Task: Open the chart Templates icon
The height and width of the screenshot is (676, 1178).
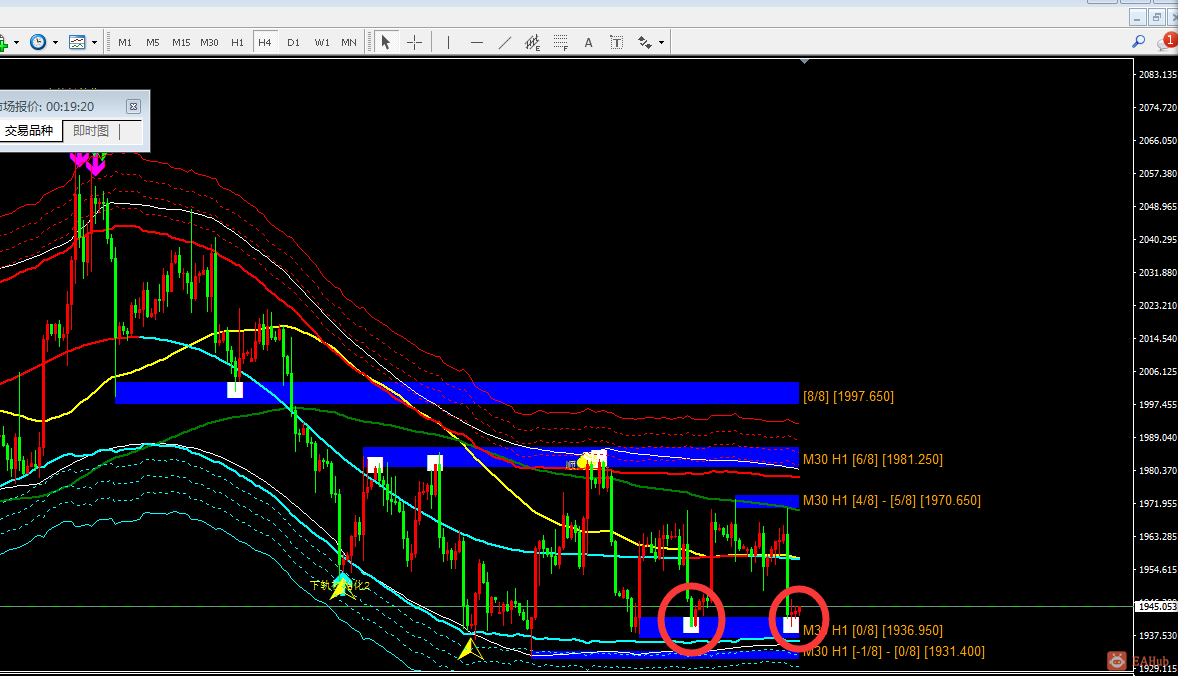Action: pos(77,43)
